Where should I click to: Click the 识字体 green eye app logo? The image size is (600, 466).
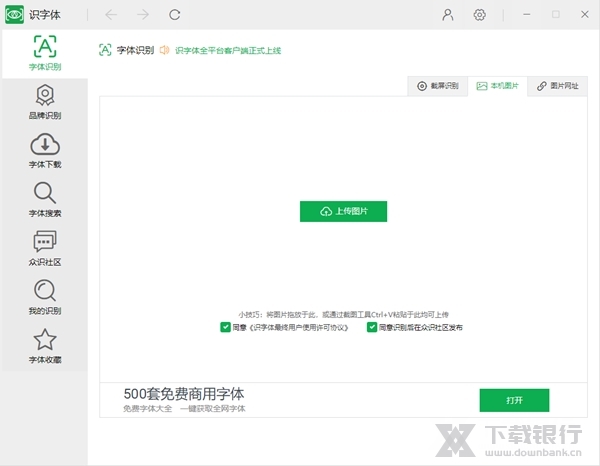point(15,15)
